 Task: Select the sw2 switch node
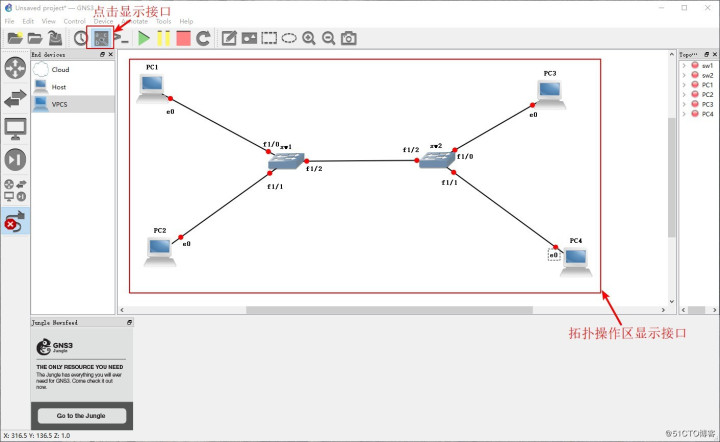[x=437, y=159]
